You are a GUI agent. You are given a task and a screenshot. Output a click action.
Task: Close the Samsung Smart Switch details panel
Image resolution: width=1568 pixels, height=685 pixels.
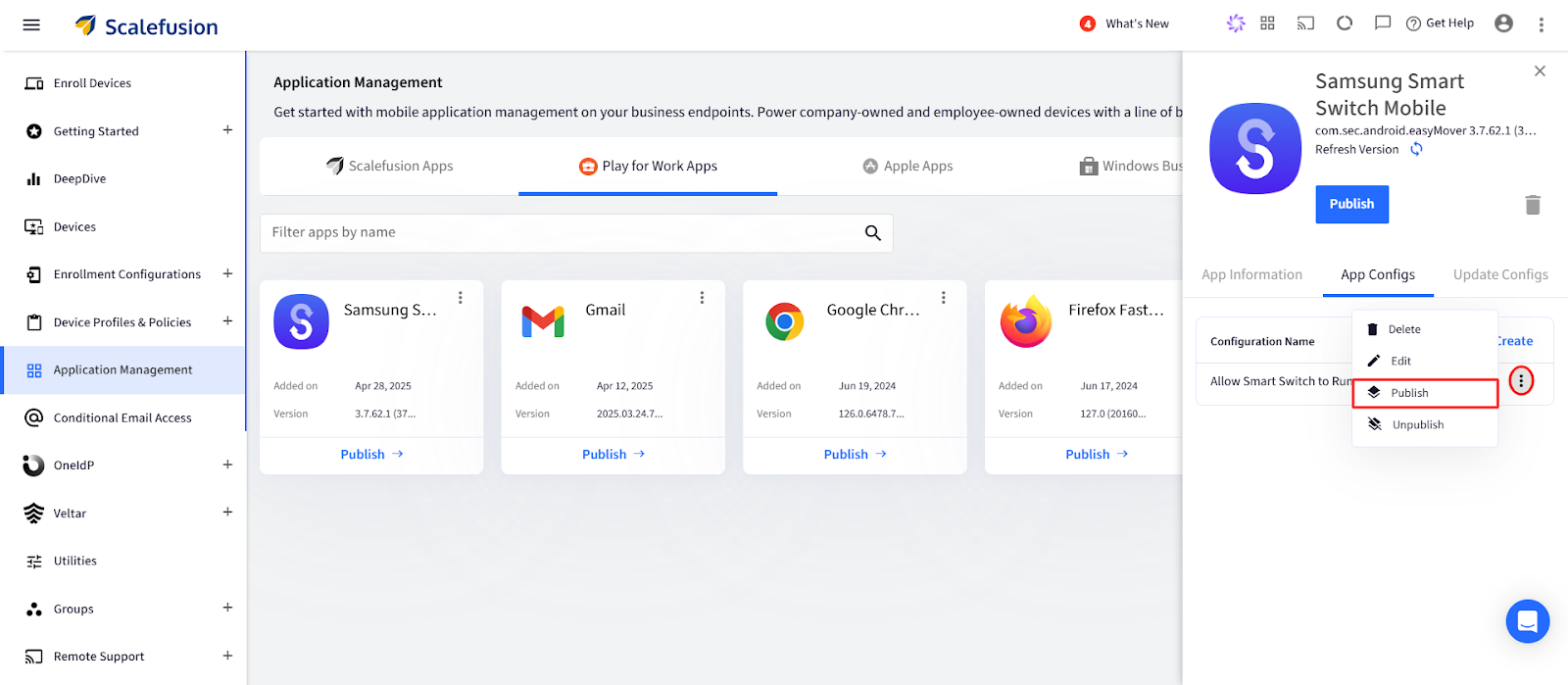[x=1540, y=71]
